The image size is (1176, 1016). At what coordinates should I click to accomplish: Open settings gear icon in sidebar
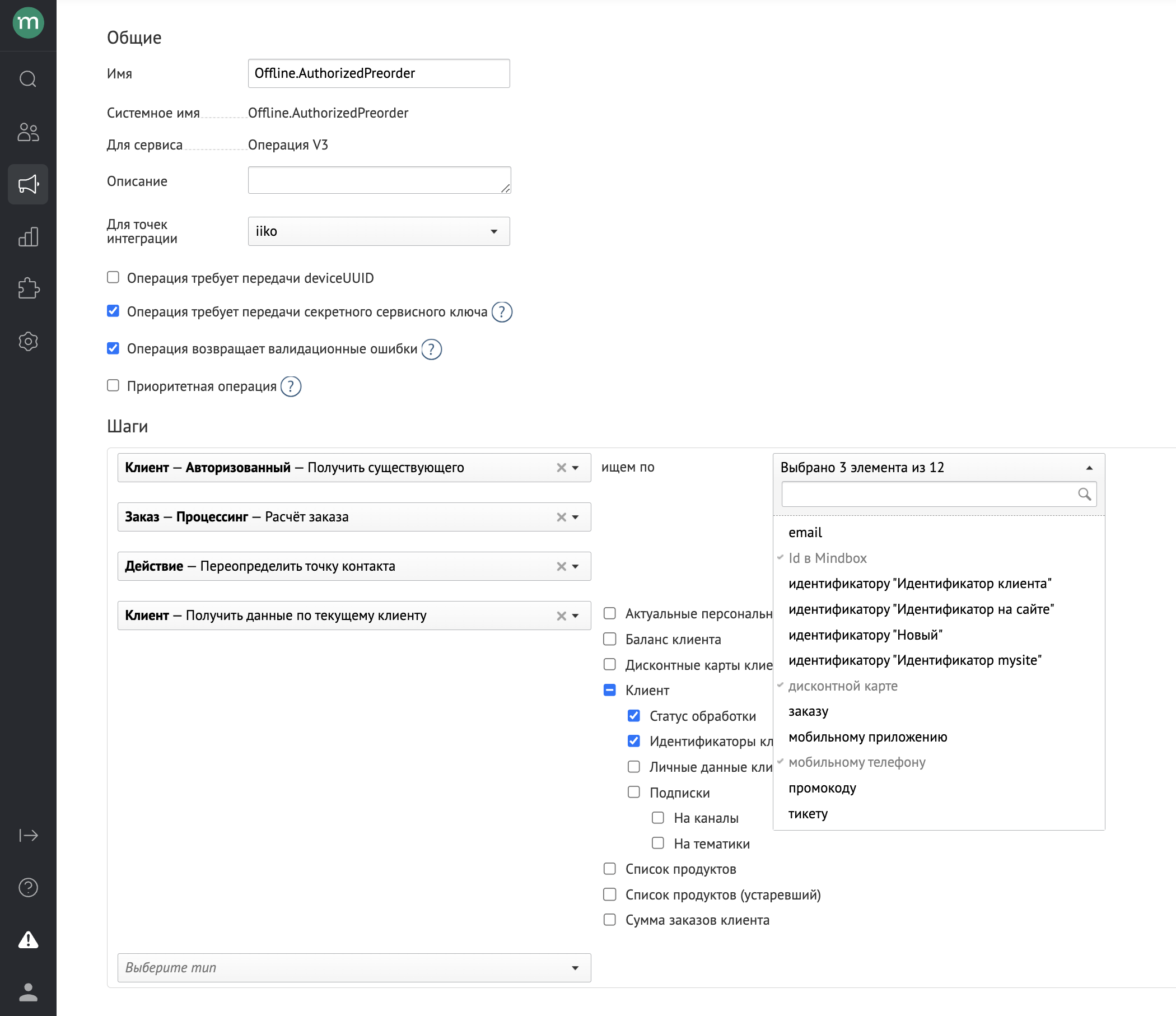(x=28, y=341)
